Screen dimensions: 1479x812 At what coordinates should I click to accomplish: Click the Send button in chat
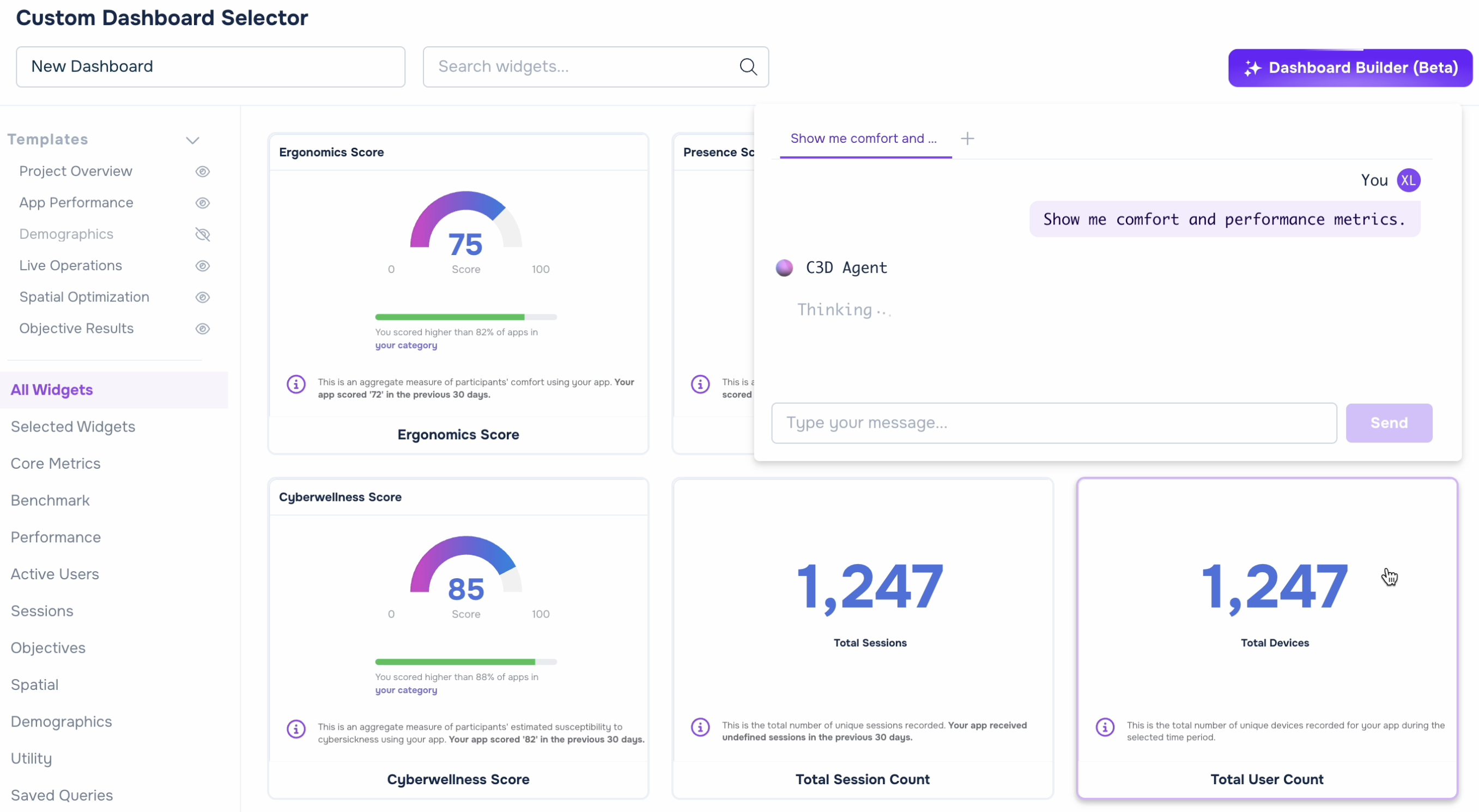(x=1389, y=423)
